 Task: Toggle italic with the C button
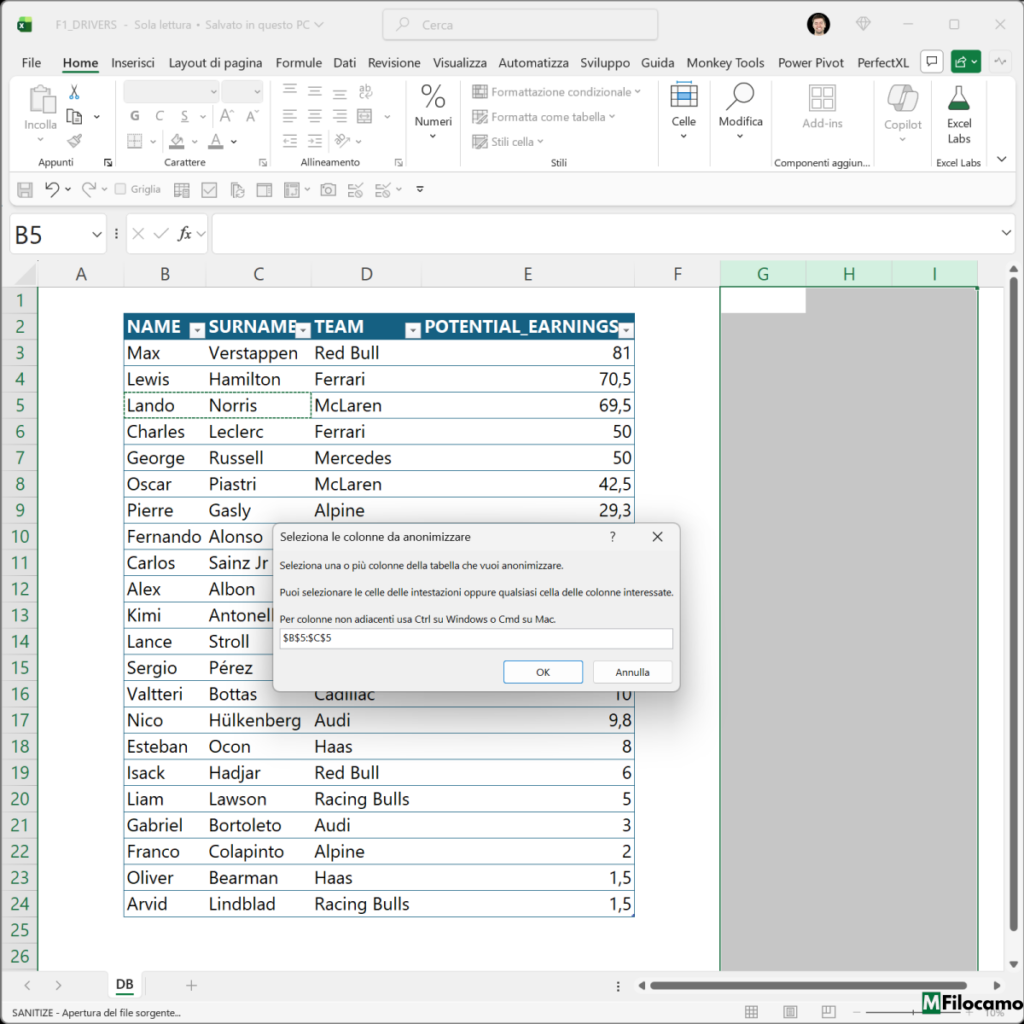[159, 116]
